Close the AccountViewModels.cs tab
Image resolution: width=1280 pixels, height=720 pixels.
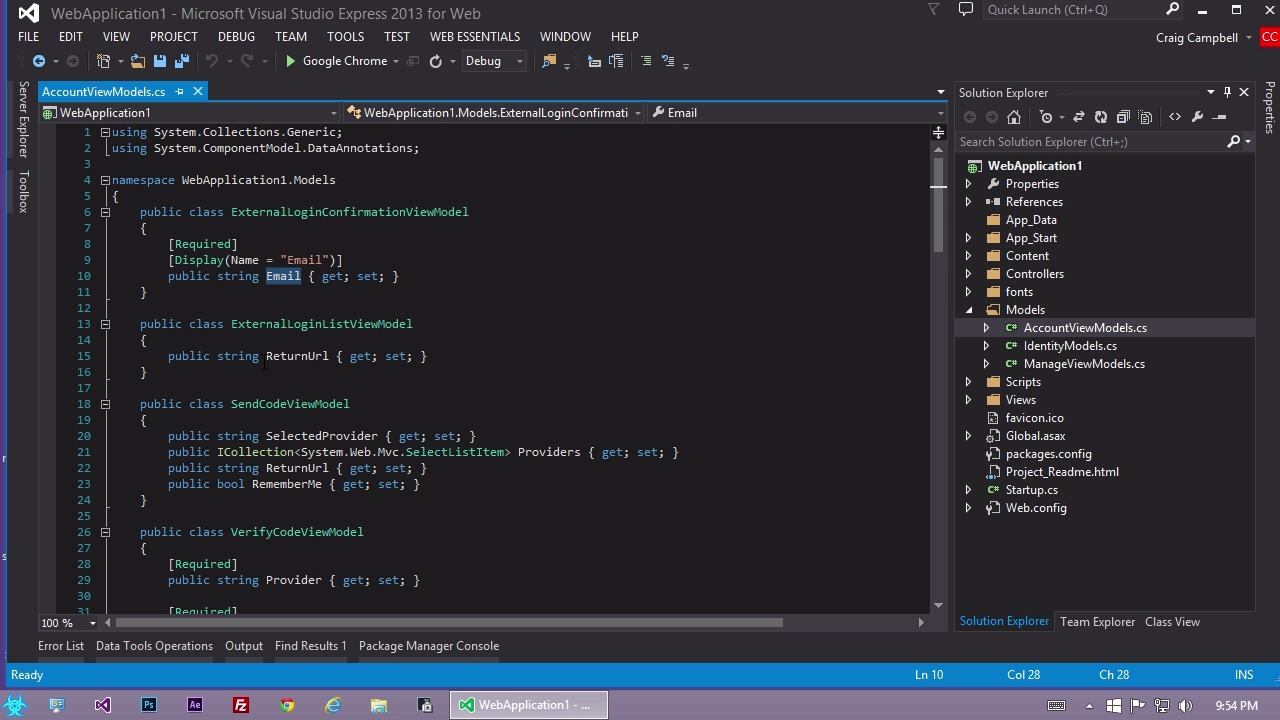pos(198,91)
